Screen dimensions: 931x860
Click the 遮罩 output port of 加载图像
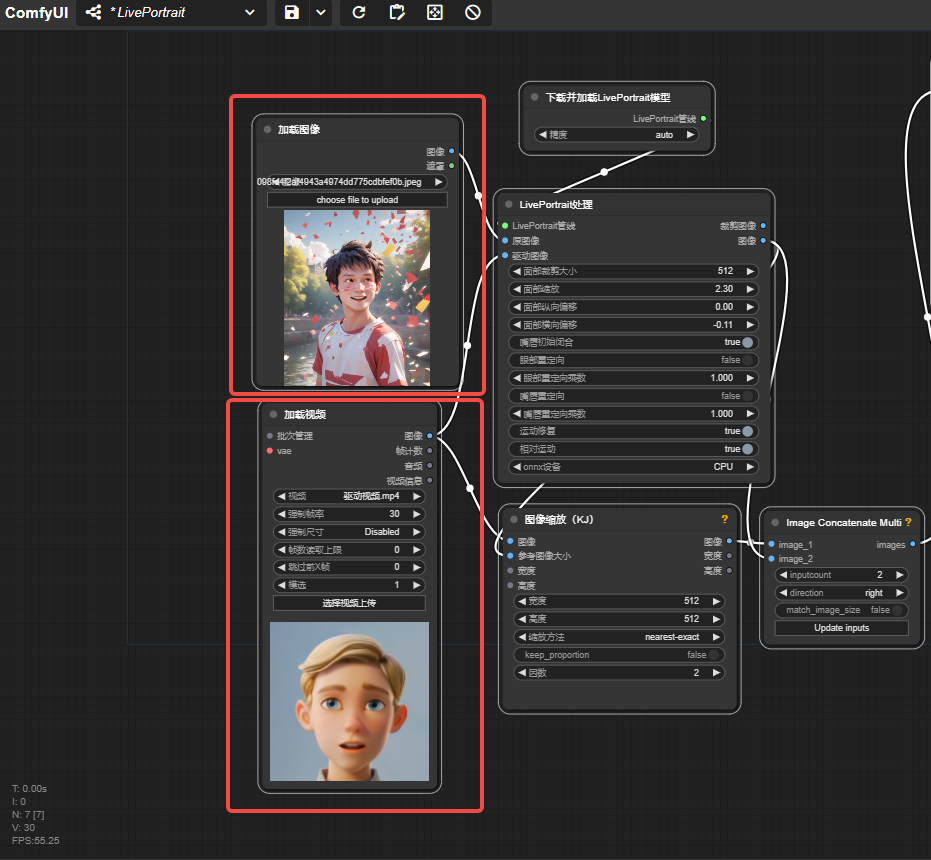click(451, 166)
